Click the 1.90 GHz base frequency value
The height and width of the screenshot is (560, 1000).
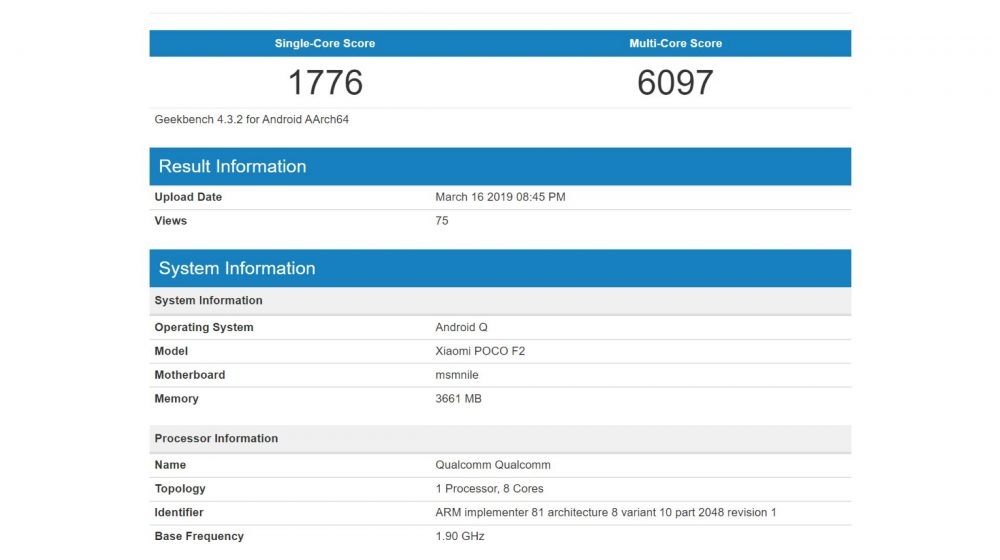click(x=459, y=537)
